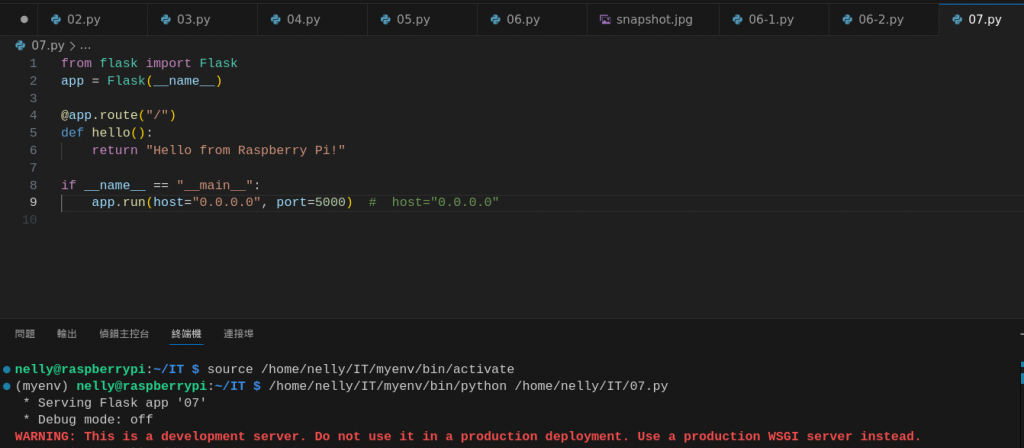The image size is (1024, 448).
Task: Click the Python icon on the 05.py tab
Action: 386,19
